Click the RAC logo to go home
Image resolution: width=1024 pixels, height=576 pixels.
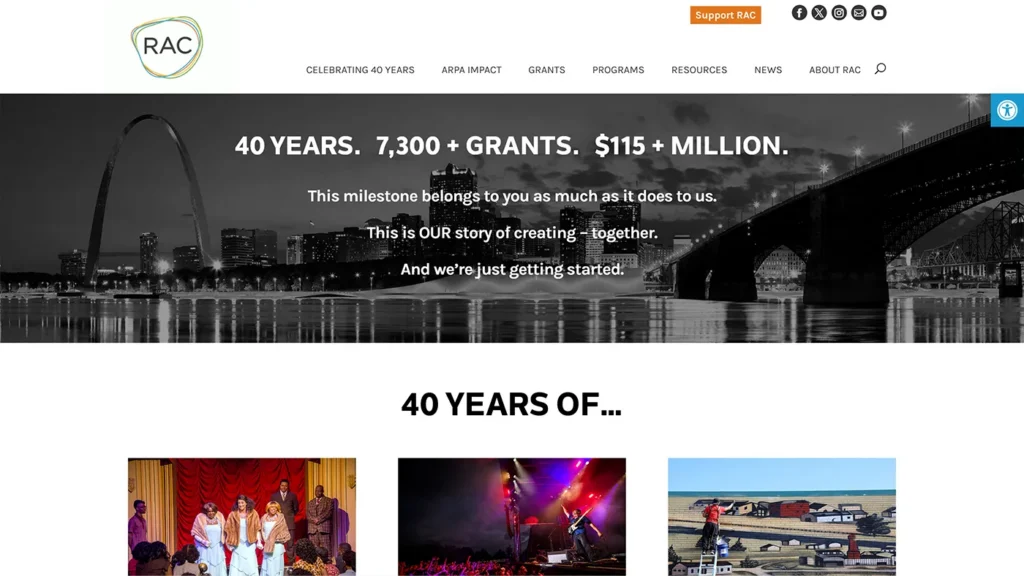pos(167,47)
